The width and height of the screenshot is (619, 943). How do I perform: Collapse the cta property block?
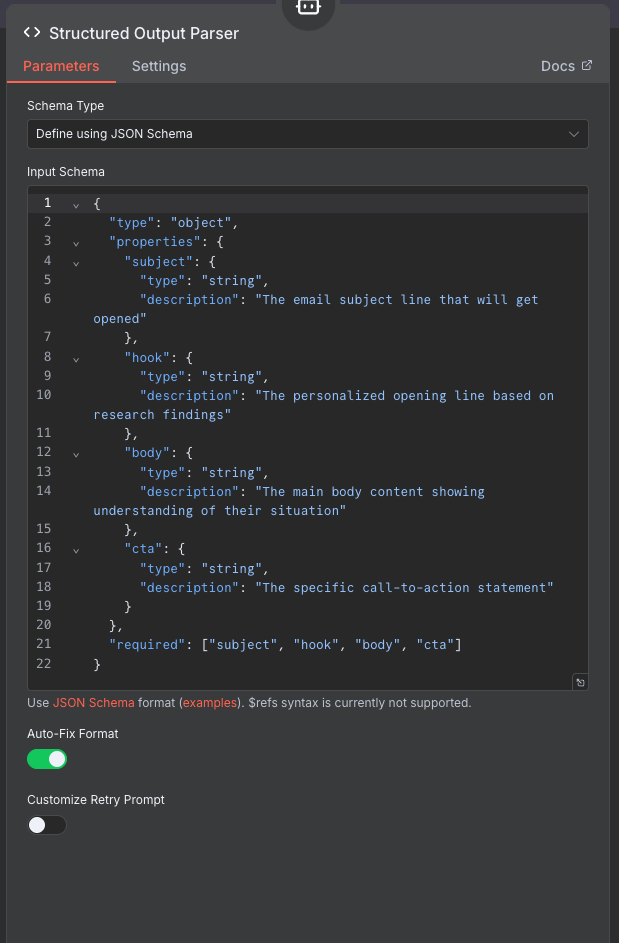point(77,548)
